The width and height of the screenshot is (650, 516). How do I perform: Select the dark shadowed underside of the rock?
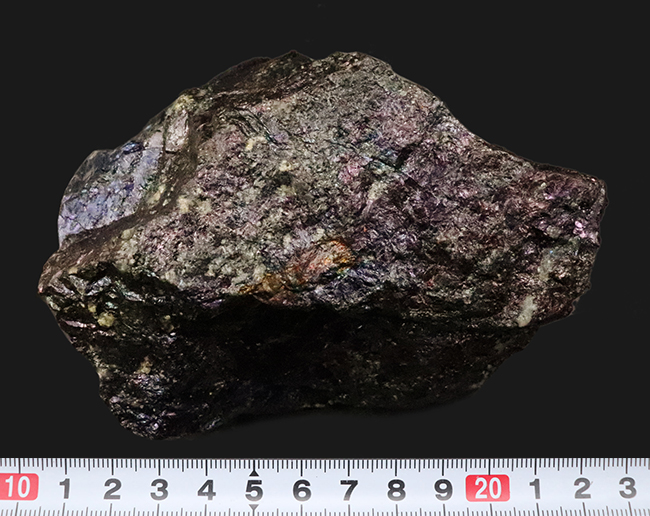pyautogui.click(x=250, y=370)
